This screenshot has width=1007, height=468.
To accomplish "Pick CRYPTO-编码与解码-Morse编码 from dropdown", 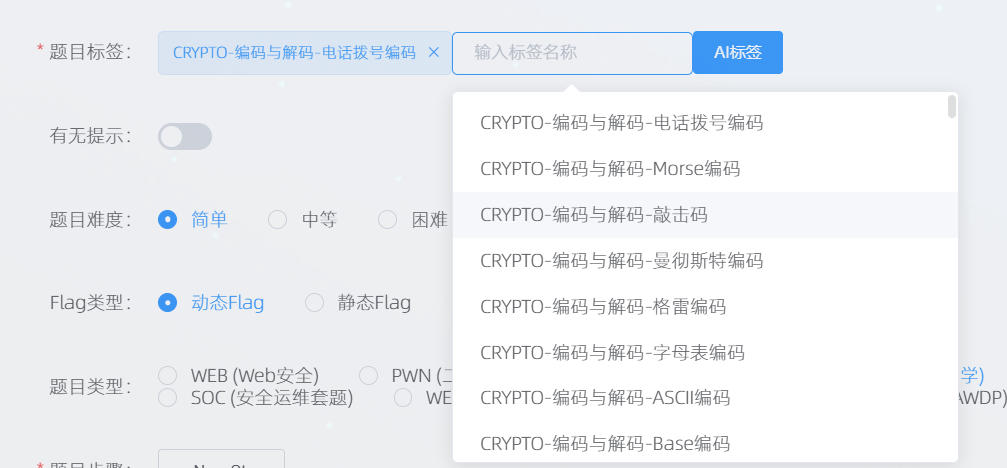I will point(610,169).
